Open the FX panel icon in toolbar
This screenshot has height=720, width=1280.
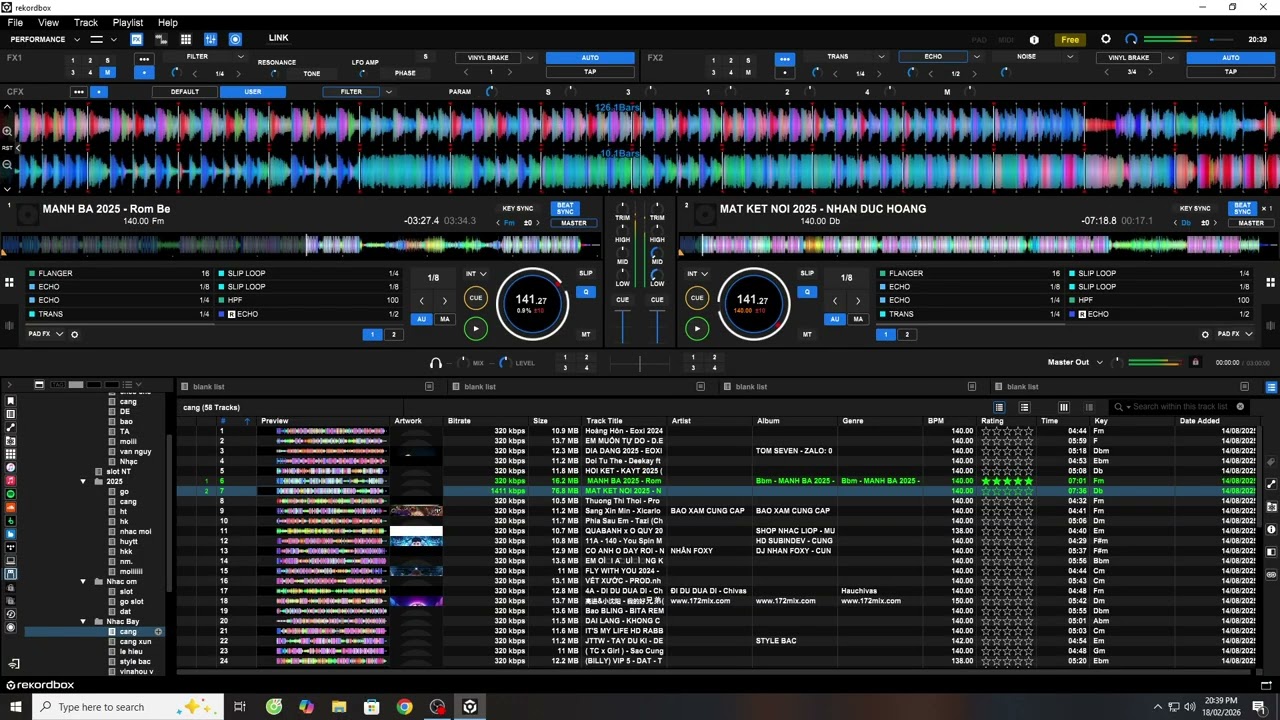136,39
